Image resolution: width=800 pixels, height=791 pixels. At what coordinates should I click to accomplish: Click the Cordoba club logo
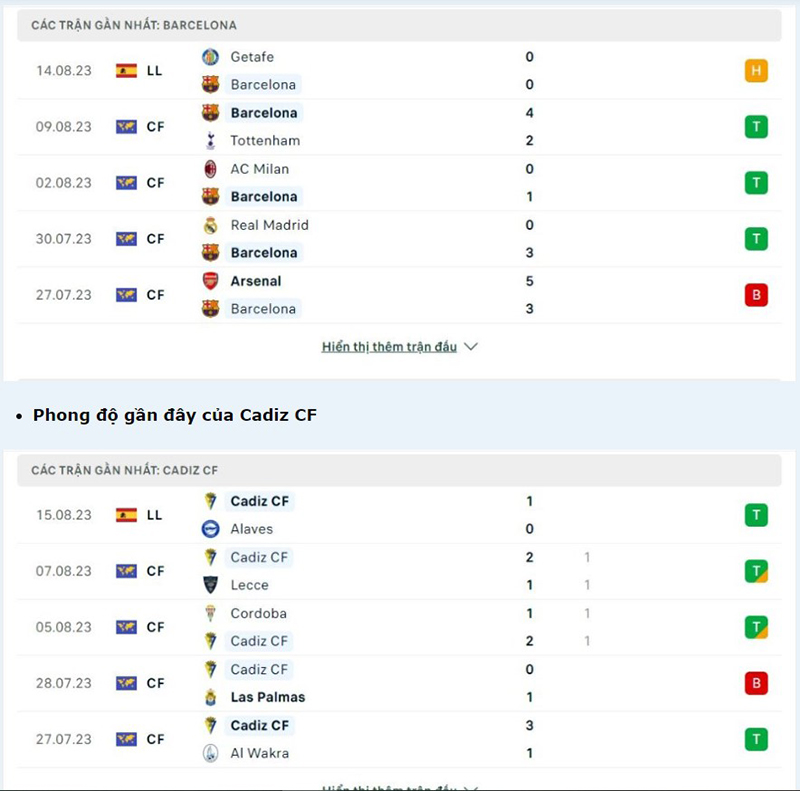(210, 613)
